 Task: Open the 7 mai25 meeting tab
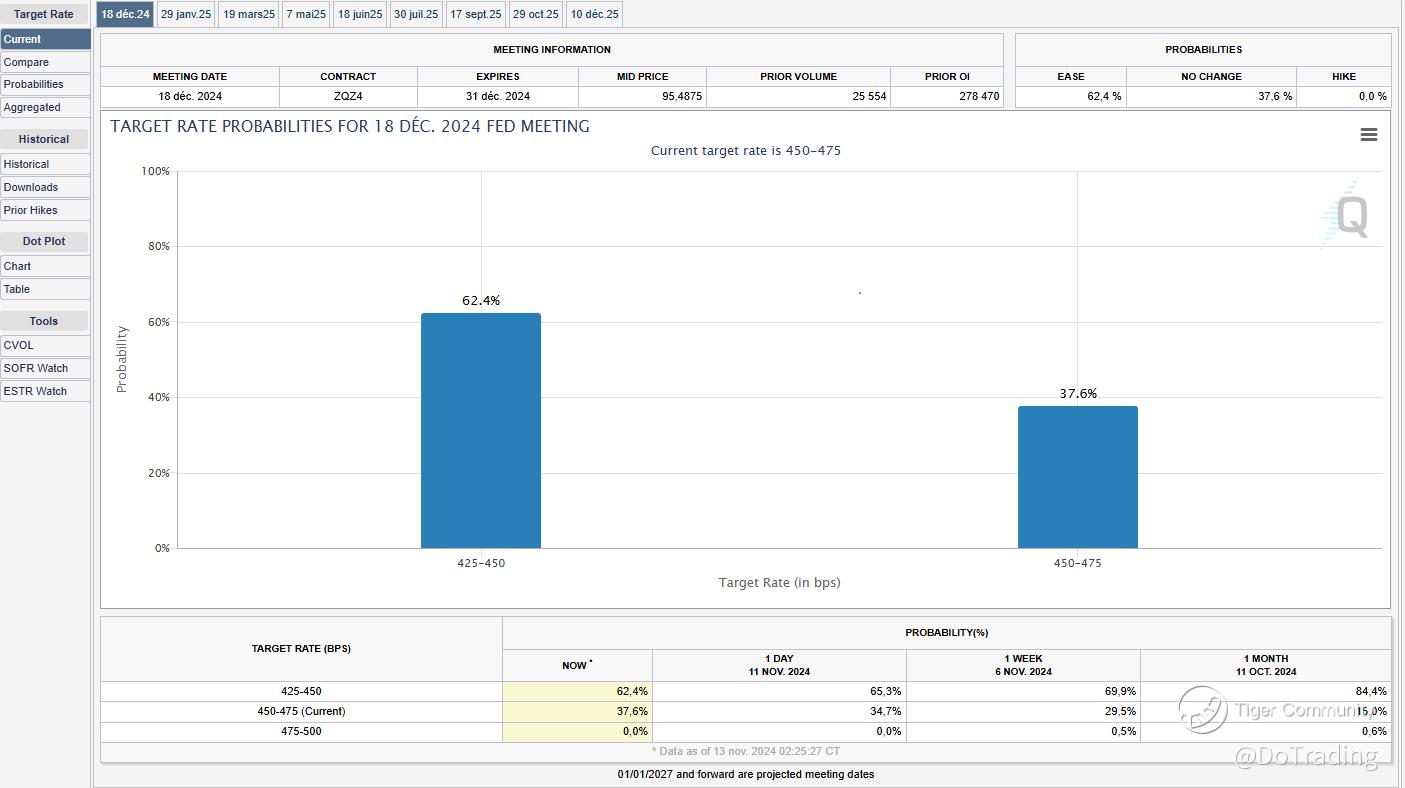(306, 14)
